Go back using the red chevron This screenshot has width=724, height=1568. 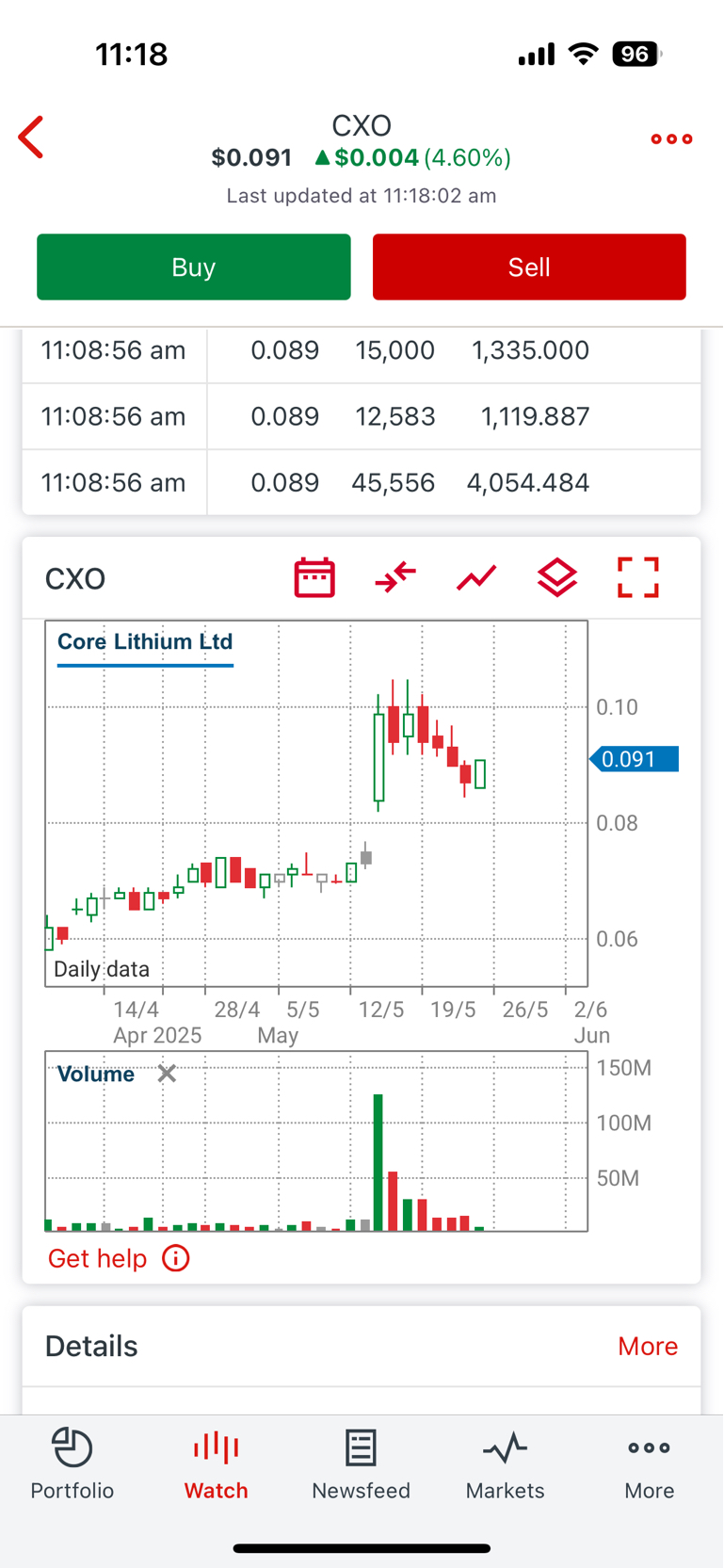click(31, 137)
